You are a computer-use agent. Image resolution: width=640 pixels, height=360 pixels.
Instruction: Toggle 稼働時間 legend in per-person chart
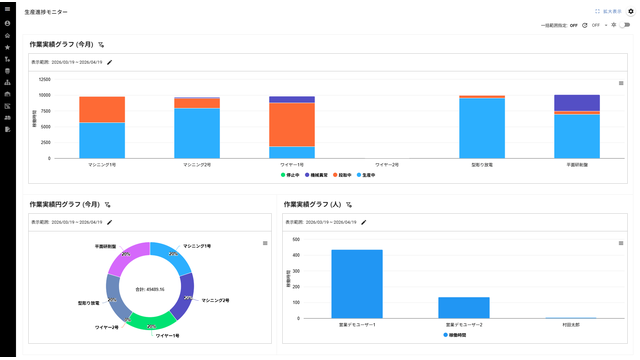[455, 335]
